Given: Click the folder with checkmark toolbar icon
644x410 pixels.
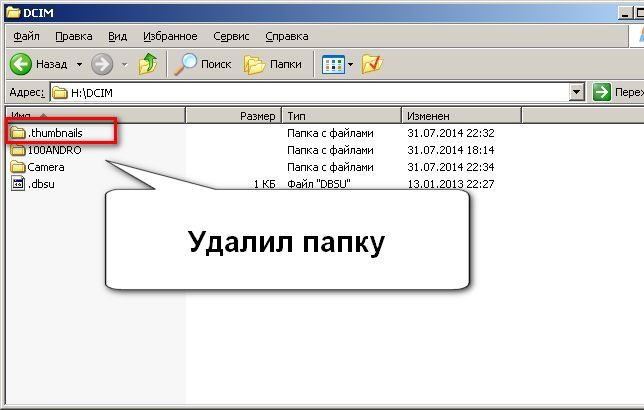Looking at the screenshot, I should (x=372, y=64).
